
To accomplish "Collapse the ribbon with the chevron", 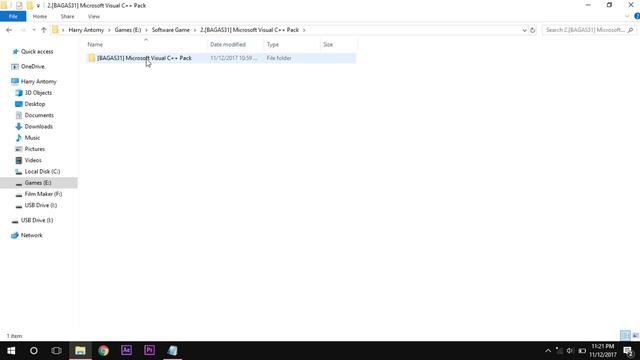I will (x=627, y=16).
